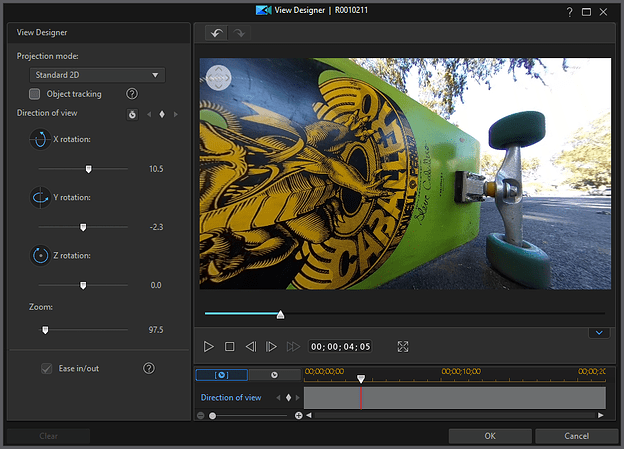Click the Zoom value 97.5

coord(156,330)
